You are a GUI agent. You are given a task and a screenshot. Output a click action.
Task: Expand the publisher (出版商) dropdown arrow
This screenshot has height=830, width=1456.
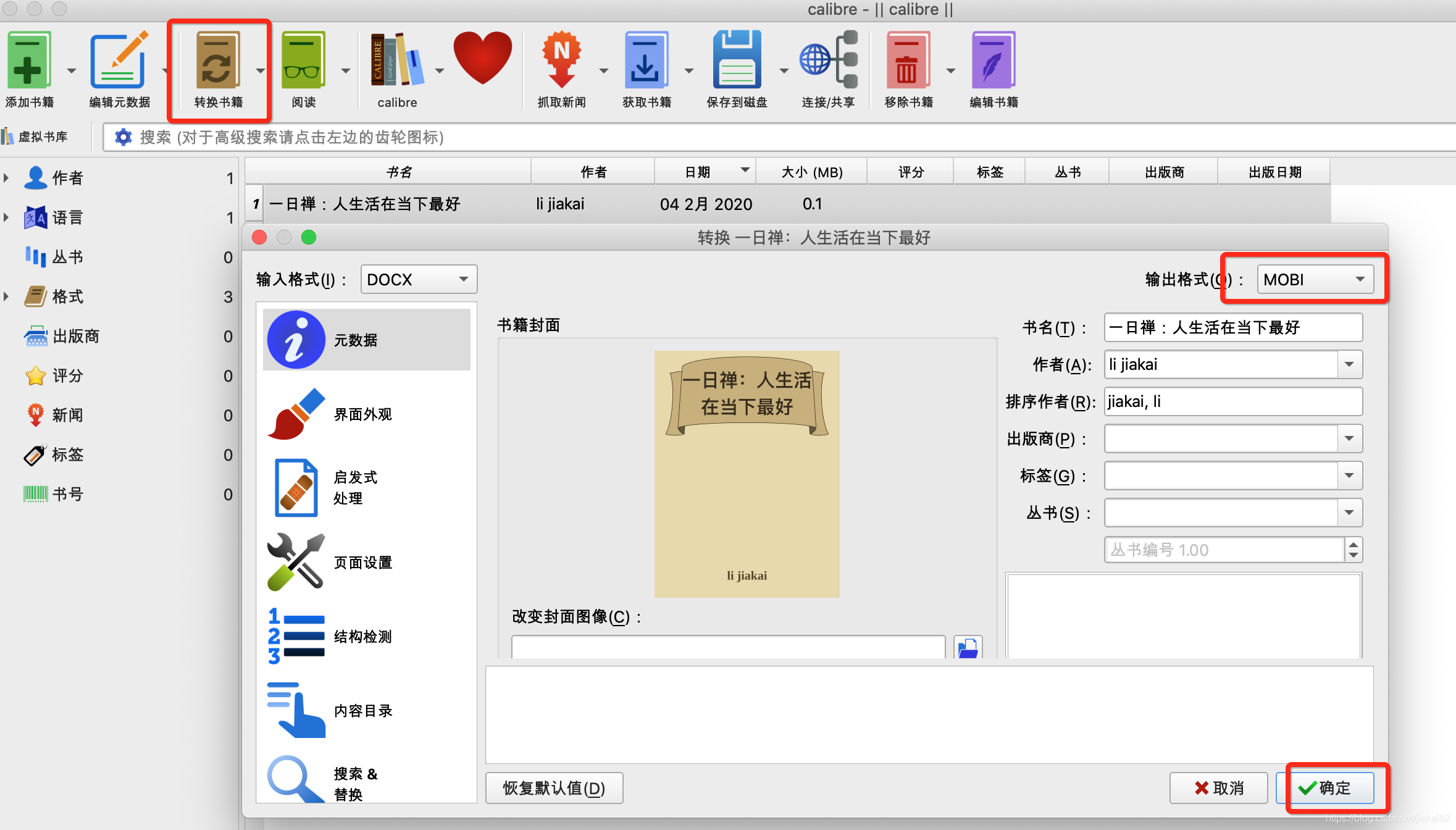pyautogui.click(x=1350, y=438)
